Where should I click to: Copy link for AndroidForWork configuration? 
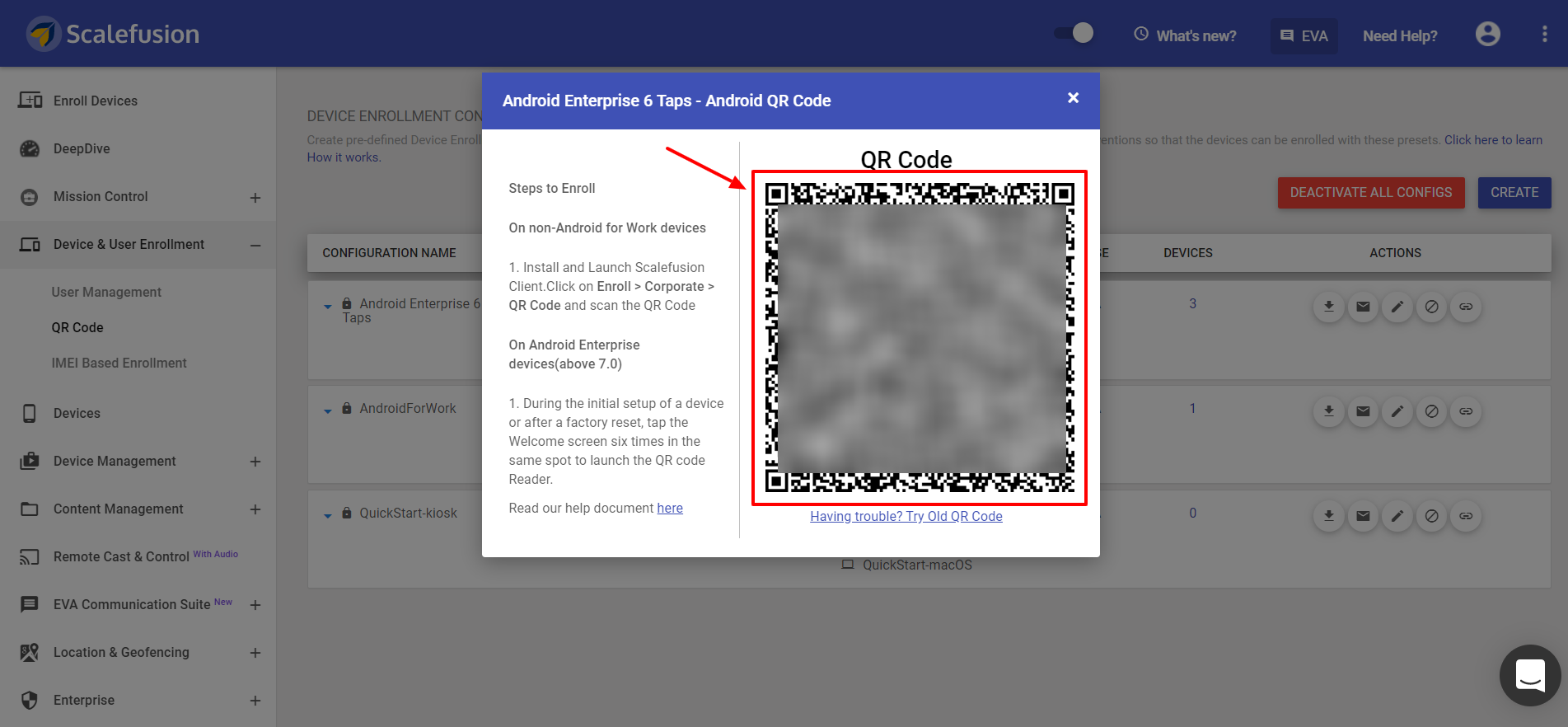click(1466, 411)
